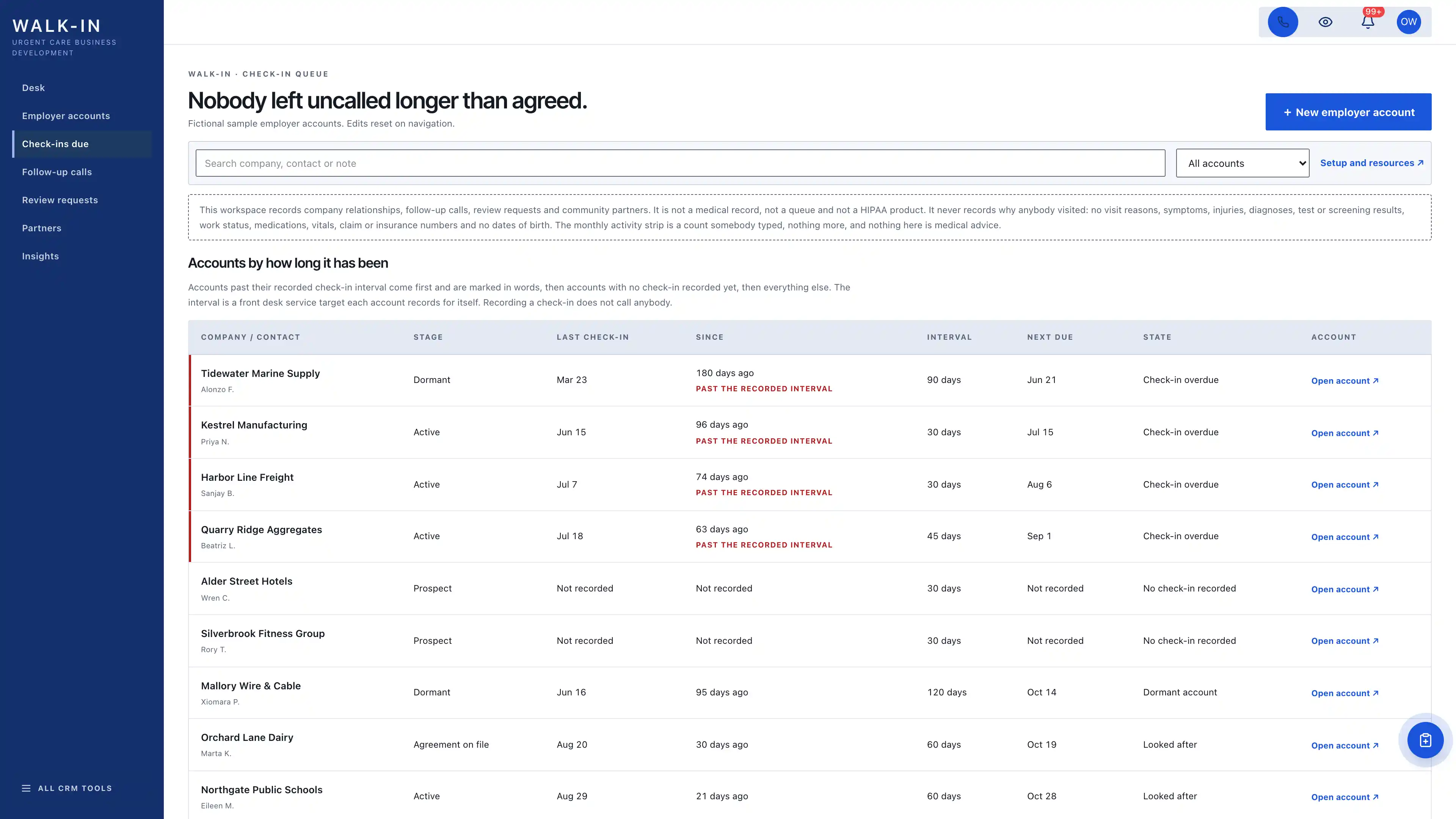Select the Mallory Wire & Cable company name
The image size is (1456, 819).
coord(251,686)
